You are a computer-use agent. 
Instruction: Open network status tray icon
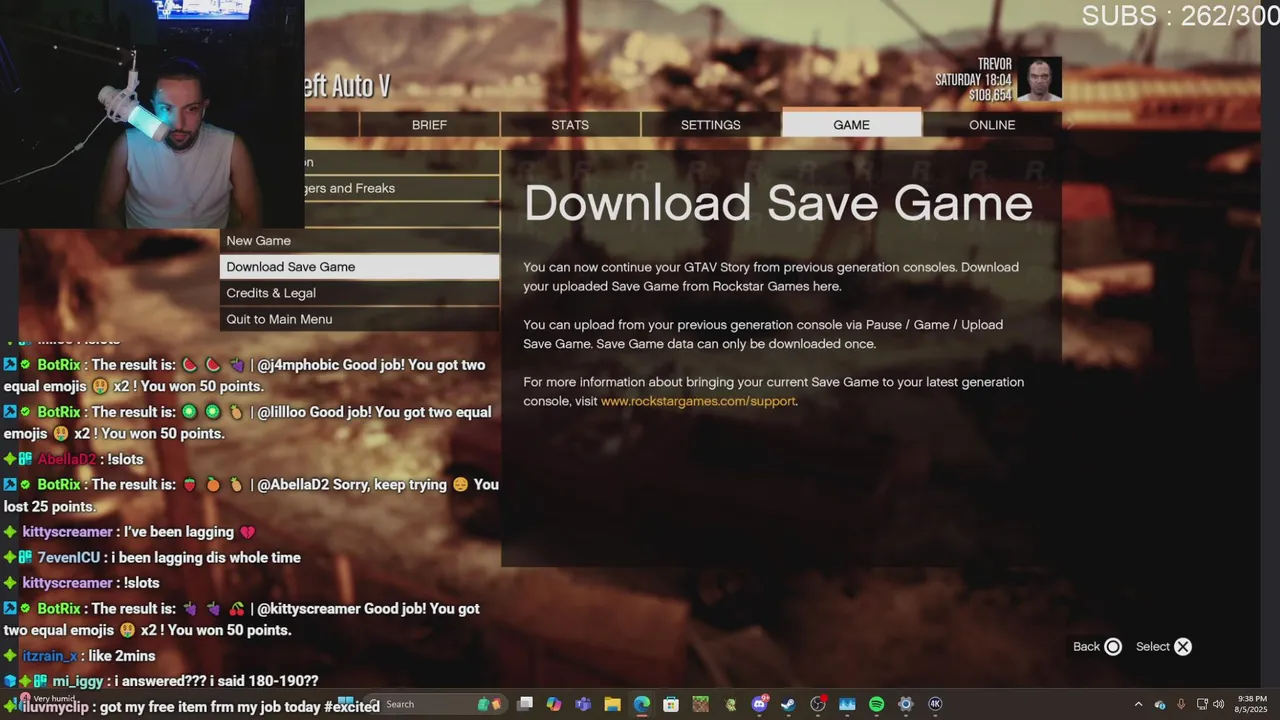coord(1202,704)
